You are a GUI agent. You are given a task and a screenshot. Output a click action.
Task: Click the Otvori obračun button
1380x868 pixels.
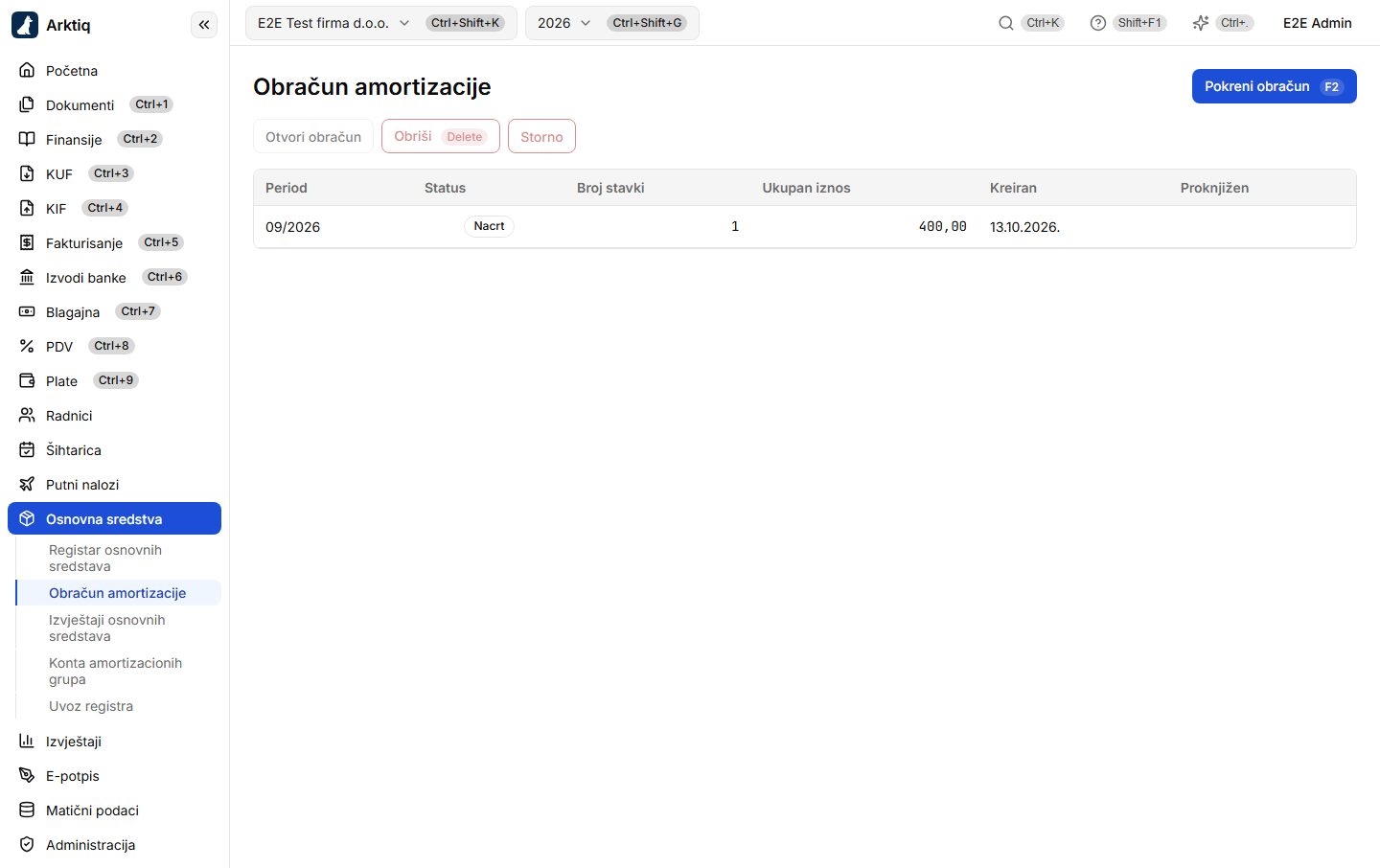(x=313, y=136)
